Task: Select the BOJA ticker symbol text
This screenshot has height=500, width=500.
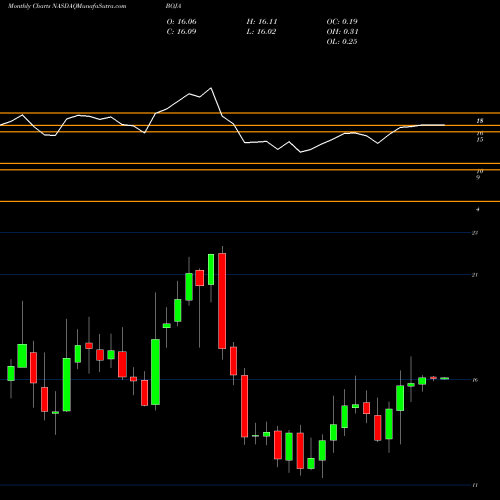Action: 174,6
